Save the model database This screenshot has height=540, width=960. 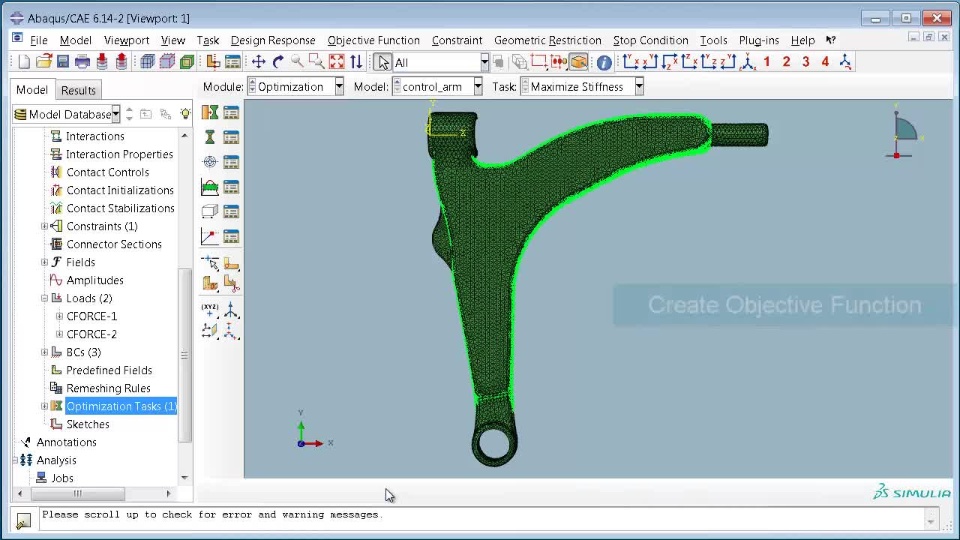click(63, 62)
